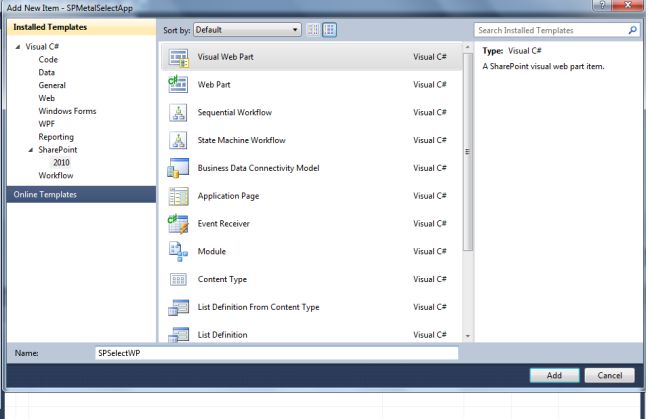Select the 'State Machine Workflow' template name

tap(241, 140)
